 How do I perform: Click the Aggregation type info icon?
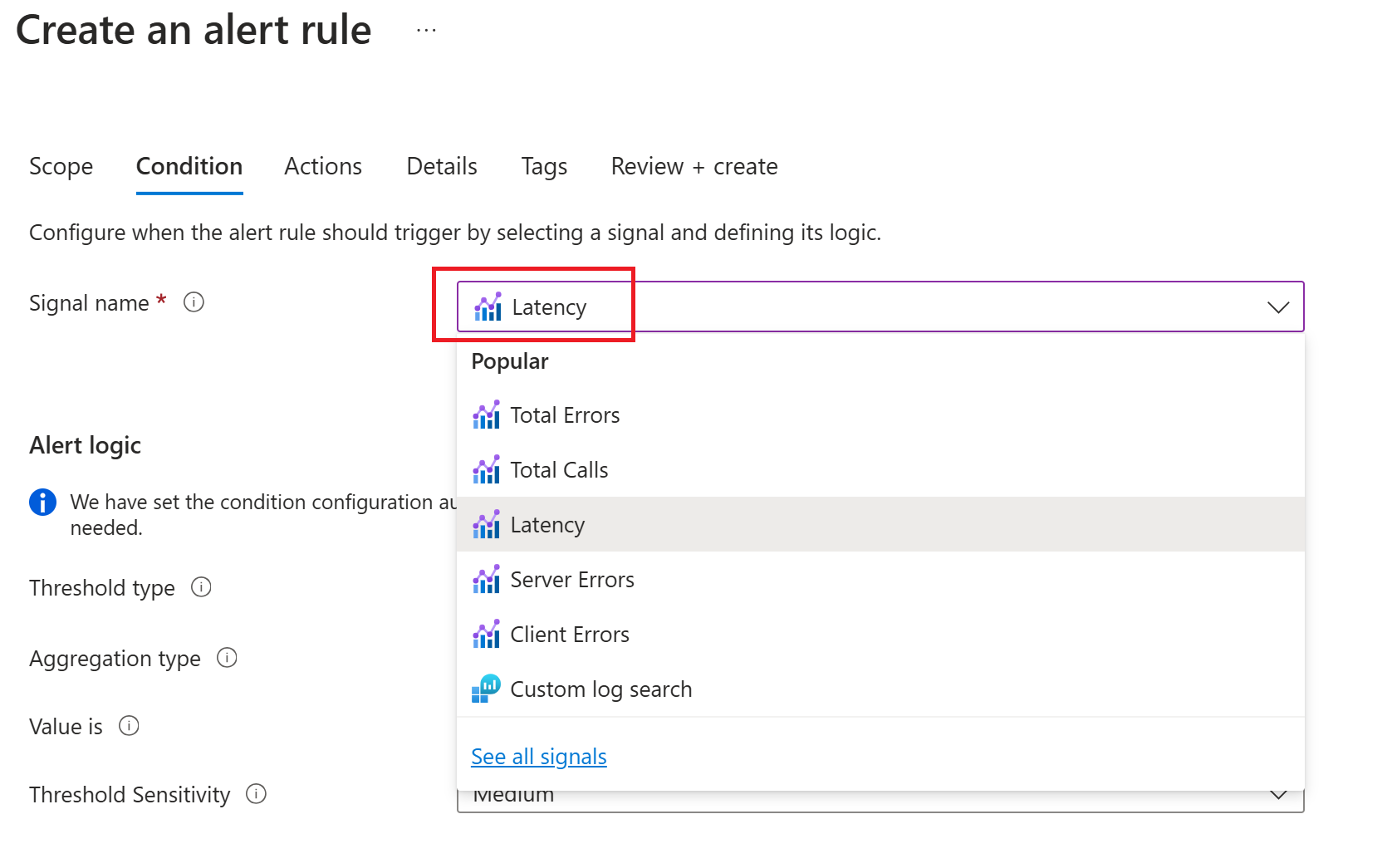pyautogui.click(x=227, y=658)
